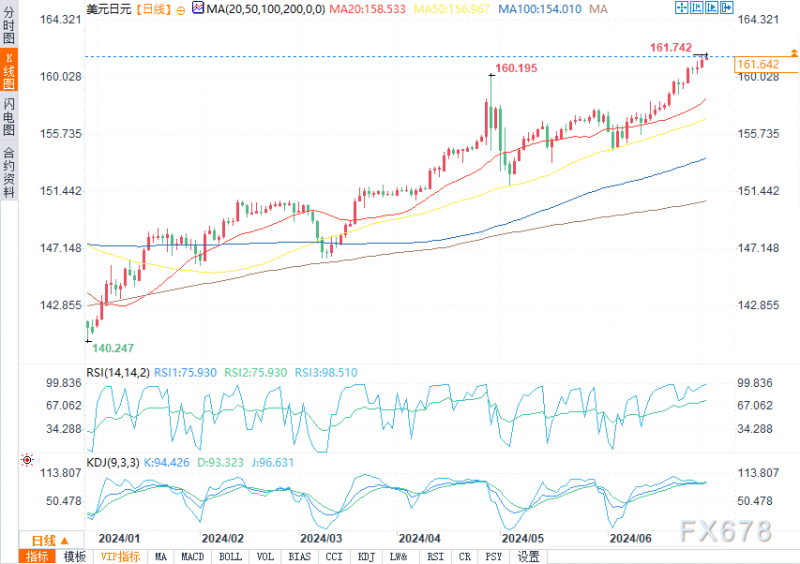Click the red sun icon beside KDJ panel
This screenshot has width=800, height=564.
[27, 460]
